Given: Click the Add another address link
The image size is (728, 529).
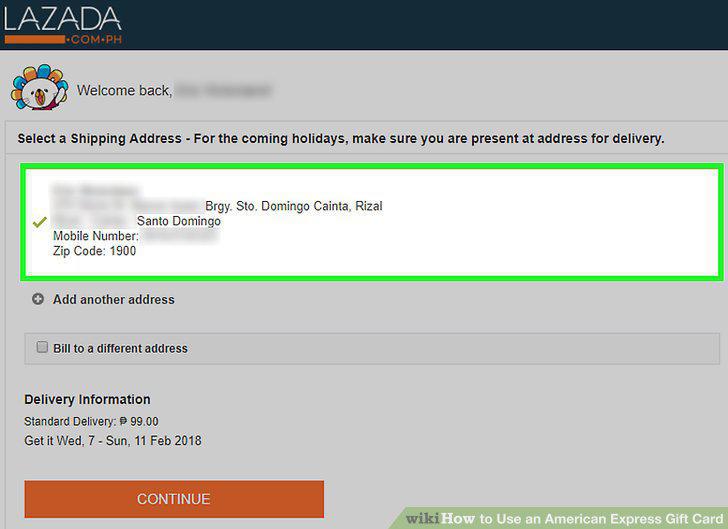Looking at the screenshot, I should tap(114, 300).
